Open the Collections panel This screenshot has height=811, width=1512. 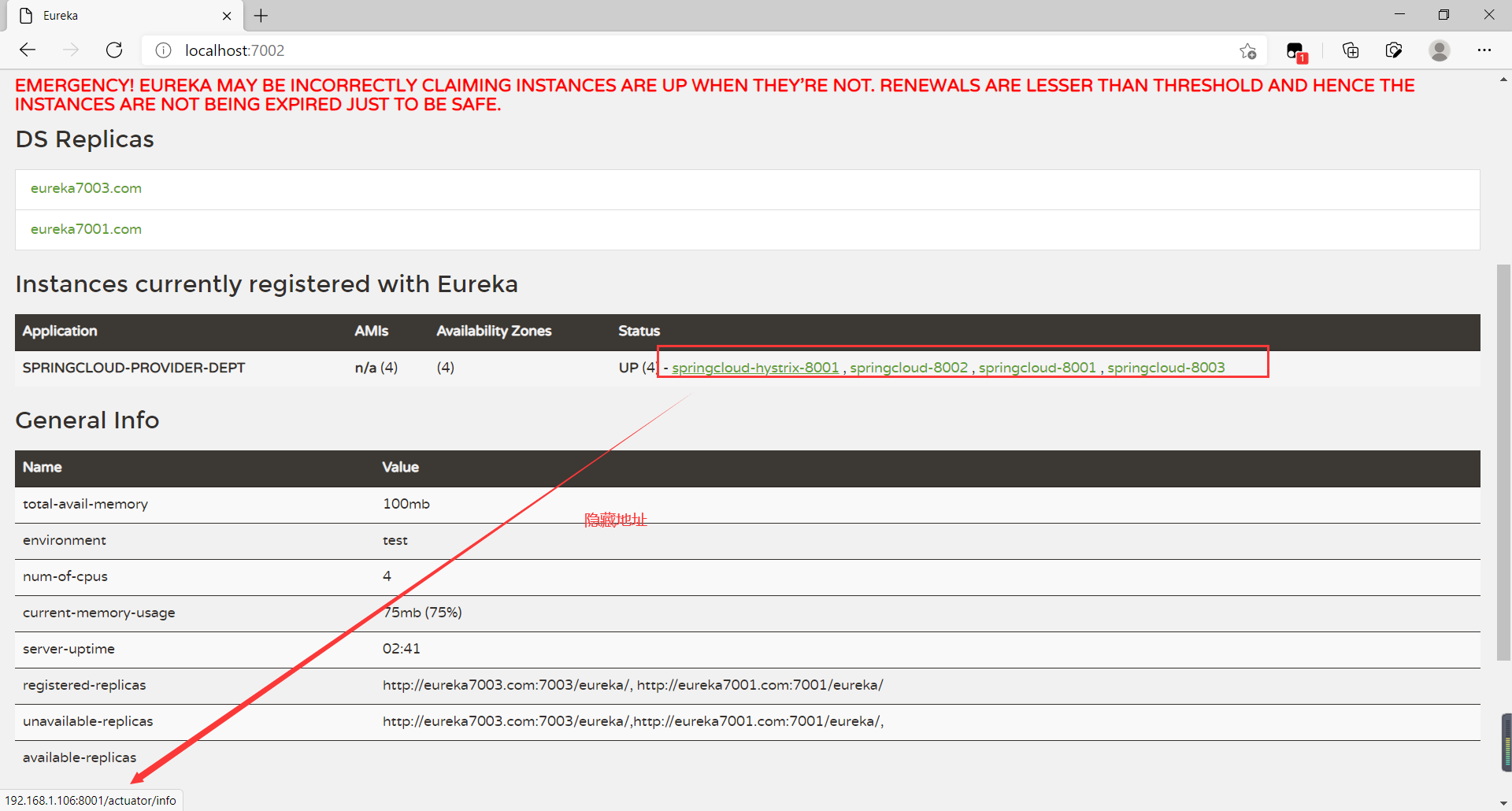(x=1351, y=50)
